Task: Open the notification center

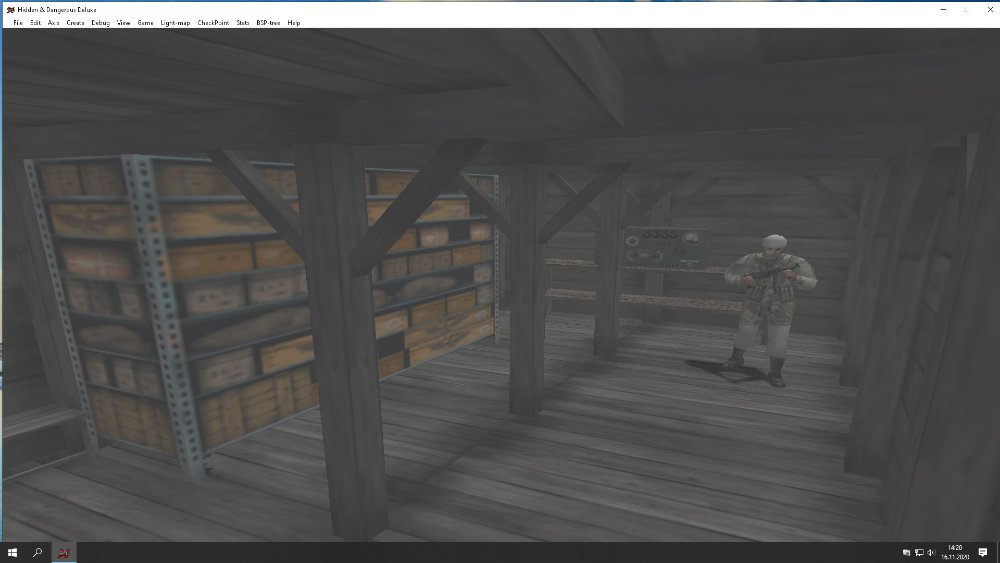Action: (982, 552)
